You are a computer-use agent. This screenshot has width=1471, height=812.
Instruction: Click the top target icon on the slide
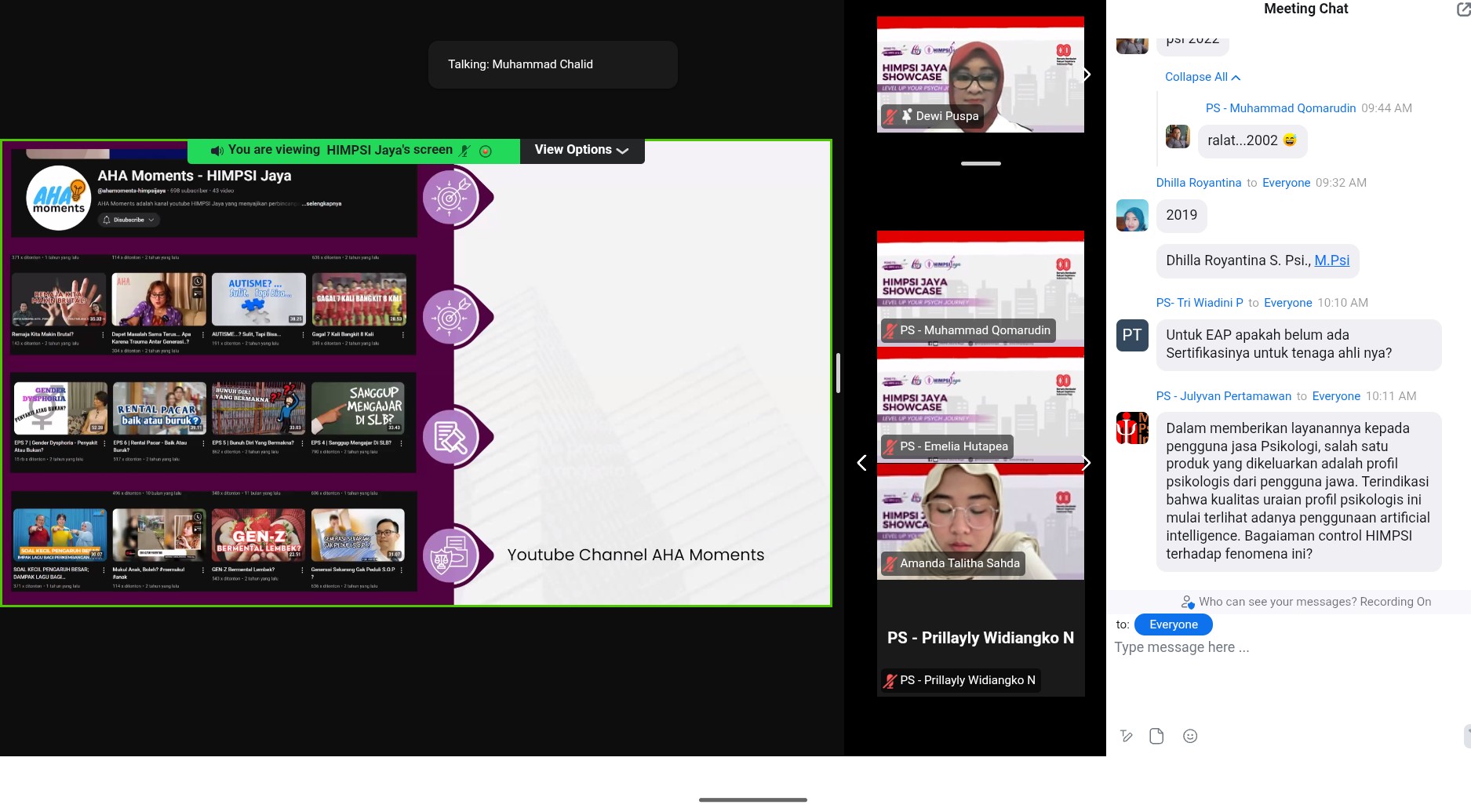[x=450, y=197]
